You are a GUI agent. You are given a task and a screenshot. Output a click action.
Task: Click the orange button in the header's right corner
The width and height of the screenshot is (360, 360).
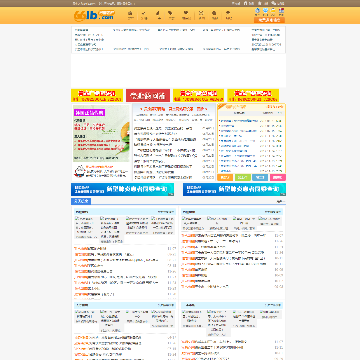pos(269,20)
